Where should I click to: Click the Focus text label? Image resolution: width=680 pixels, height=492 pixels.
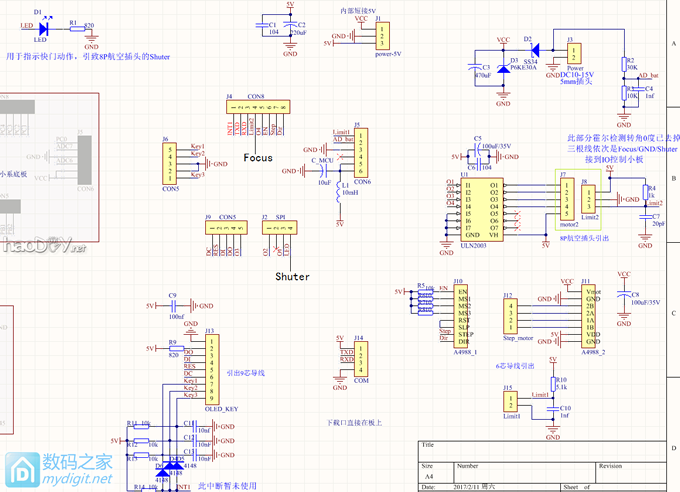[257, 158]
